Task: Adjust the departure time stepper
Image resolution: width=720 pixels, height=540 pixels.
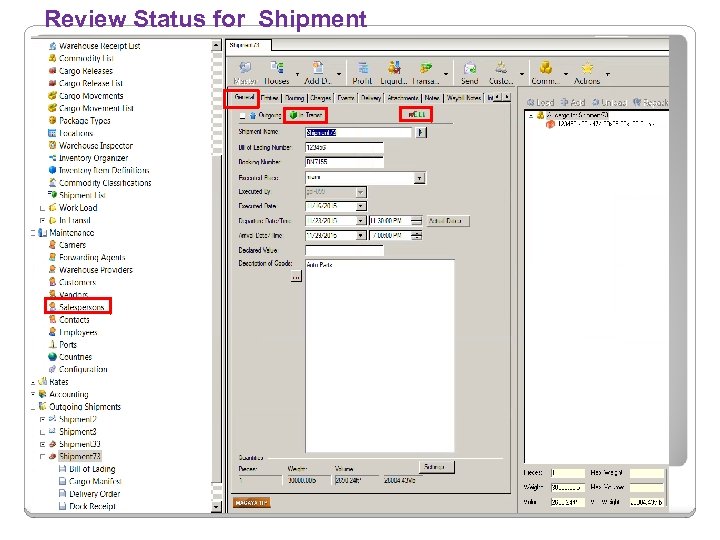Action: tap(416, 221)
